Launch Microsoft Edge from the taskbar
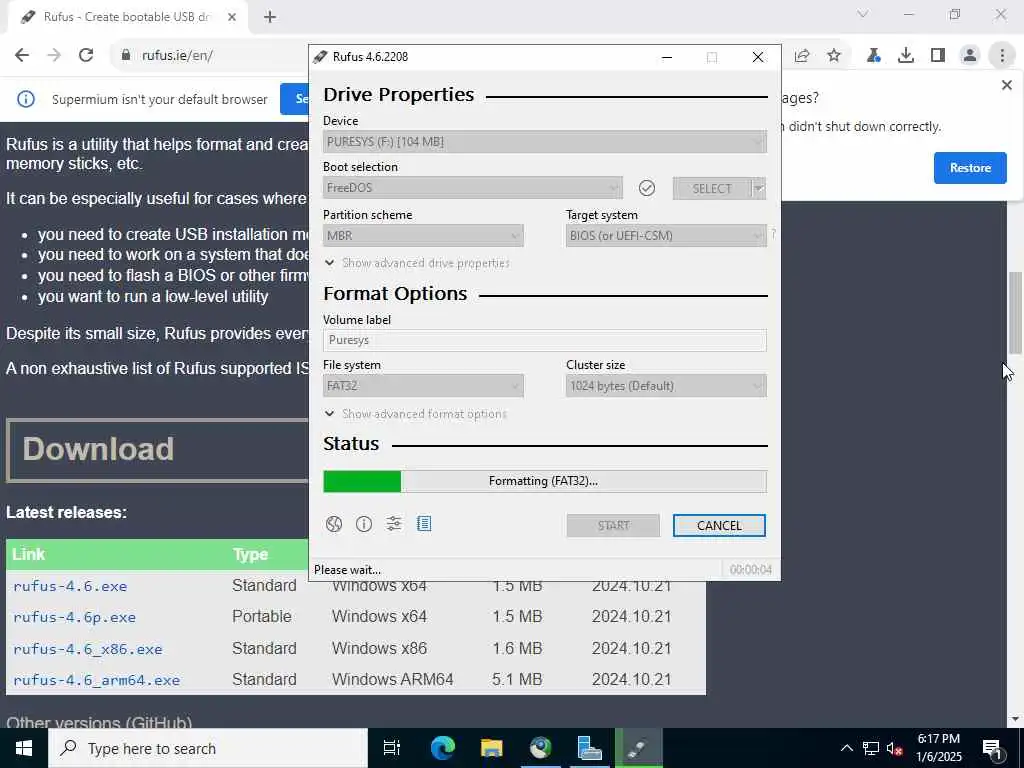This screenshot has height=768, width=1024. pos(442,748)
